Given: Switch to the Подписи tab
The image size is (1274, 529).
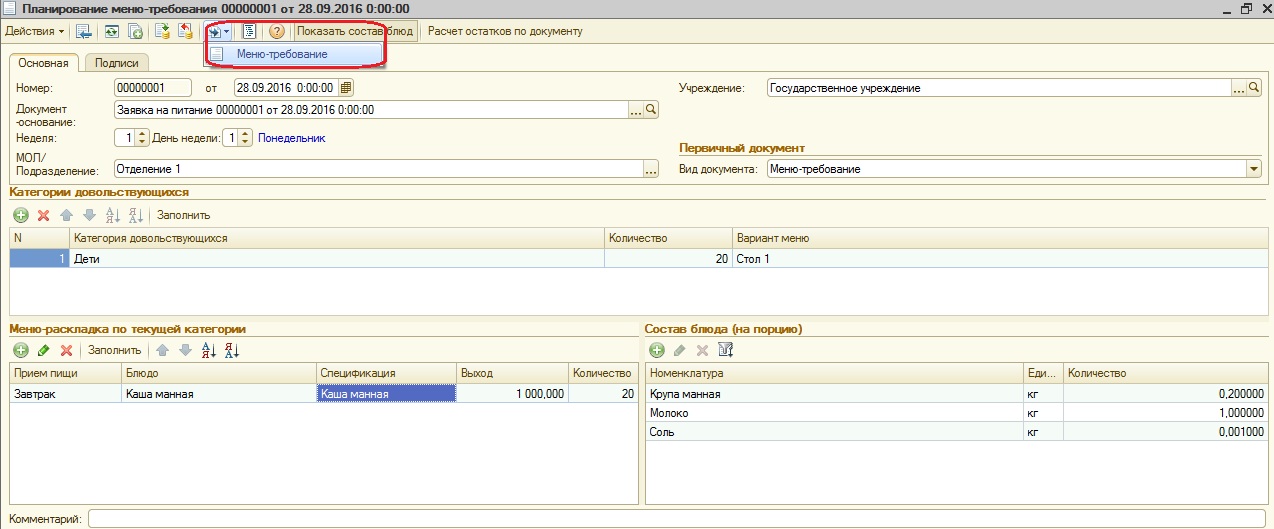Looking at the screenshot, I should 116,63.
